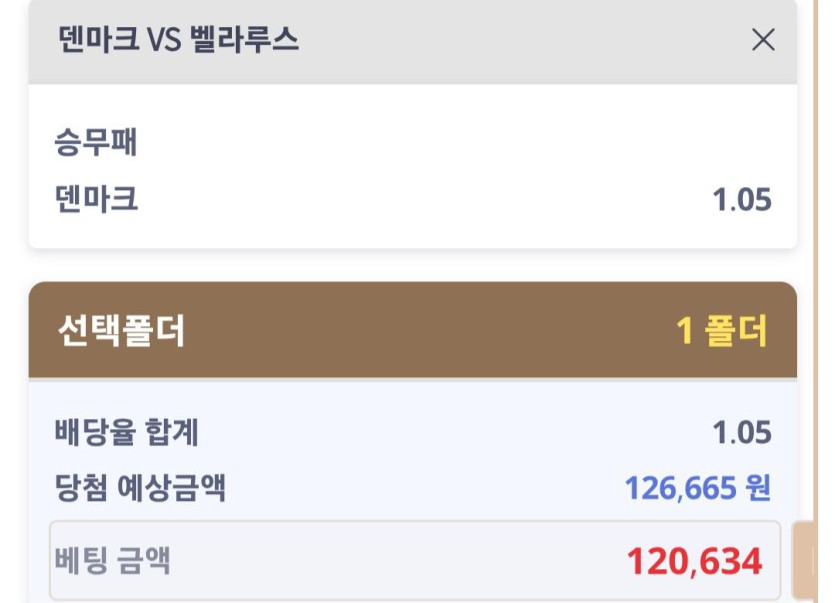This screenshot has height=603, width=835.
Task: Click the 당첨 예상금액 label
Action: click(x=140, y=489)
